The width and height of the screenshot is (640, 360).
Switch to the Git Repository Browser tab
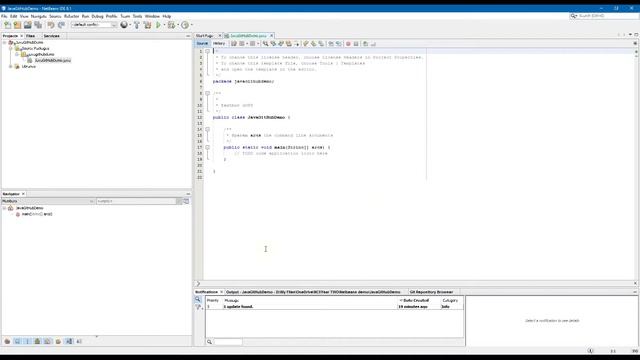[431, 292]
